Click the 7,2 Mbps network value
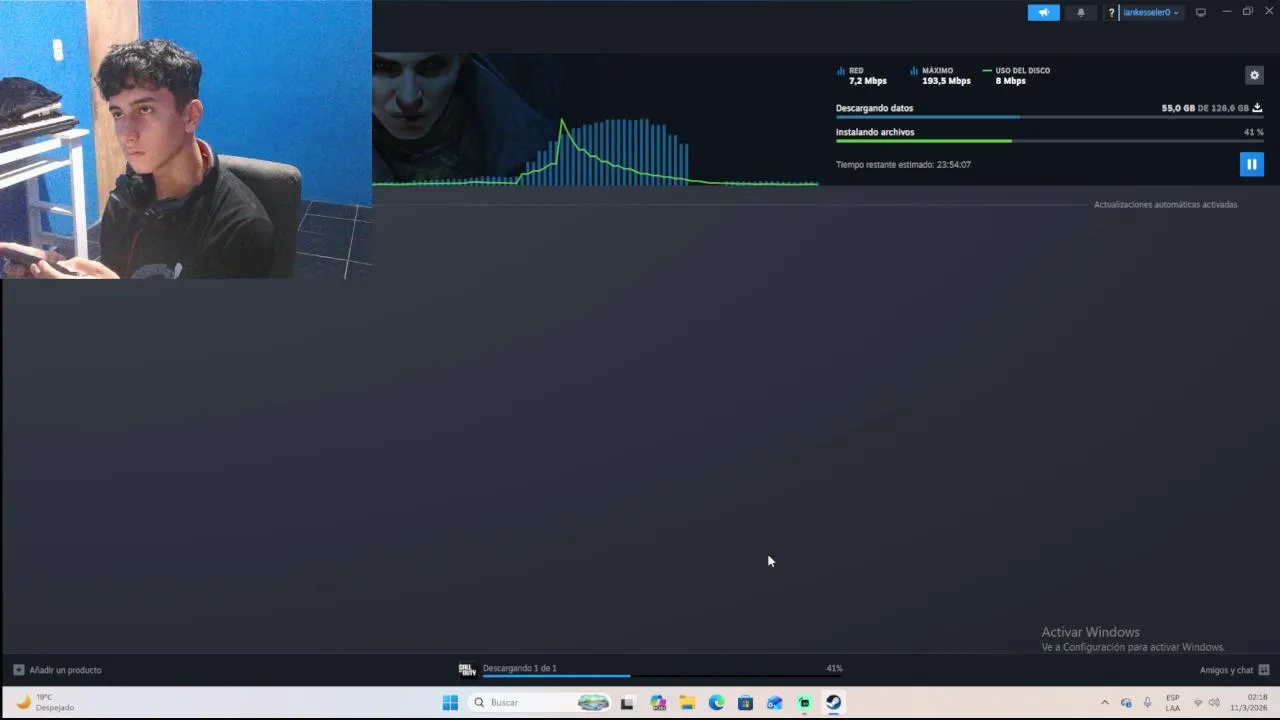This screenshot has height=720, width=1280. point(867,81)
